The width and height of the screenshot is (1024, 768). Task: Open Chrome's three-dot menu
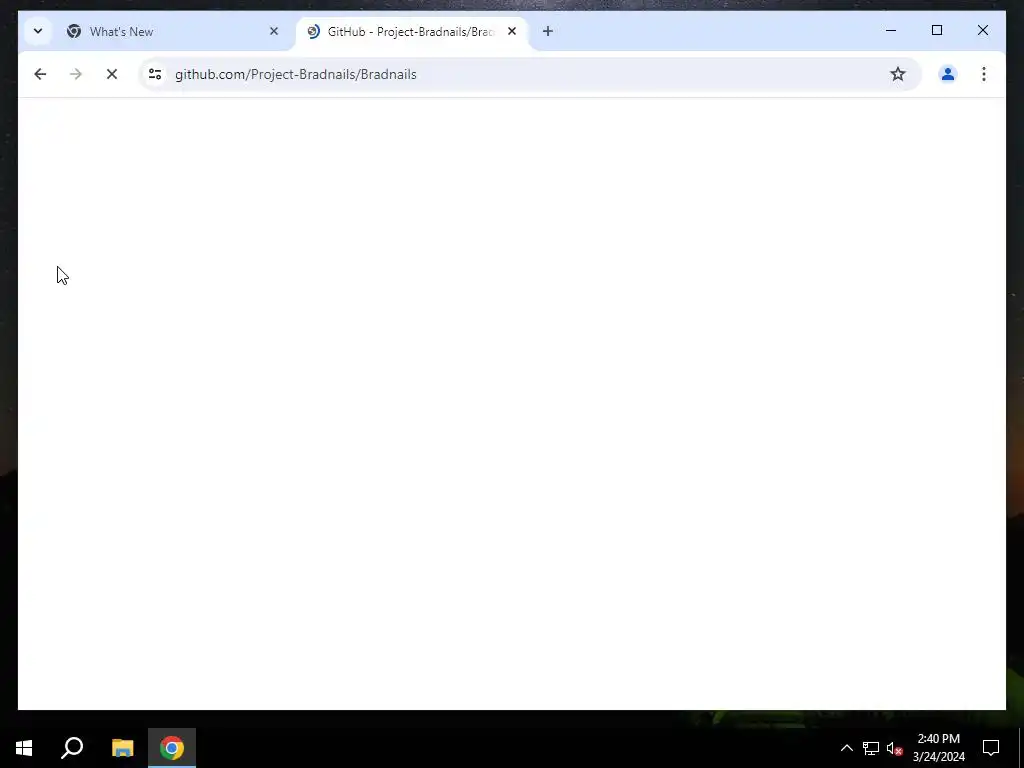point(984,74)
